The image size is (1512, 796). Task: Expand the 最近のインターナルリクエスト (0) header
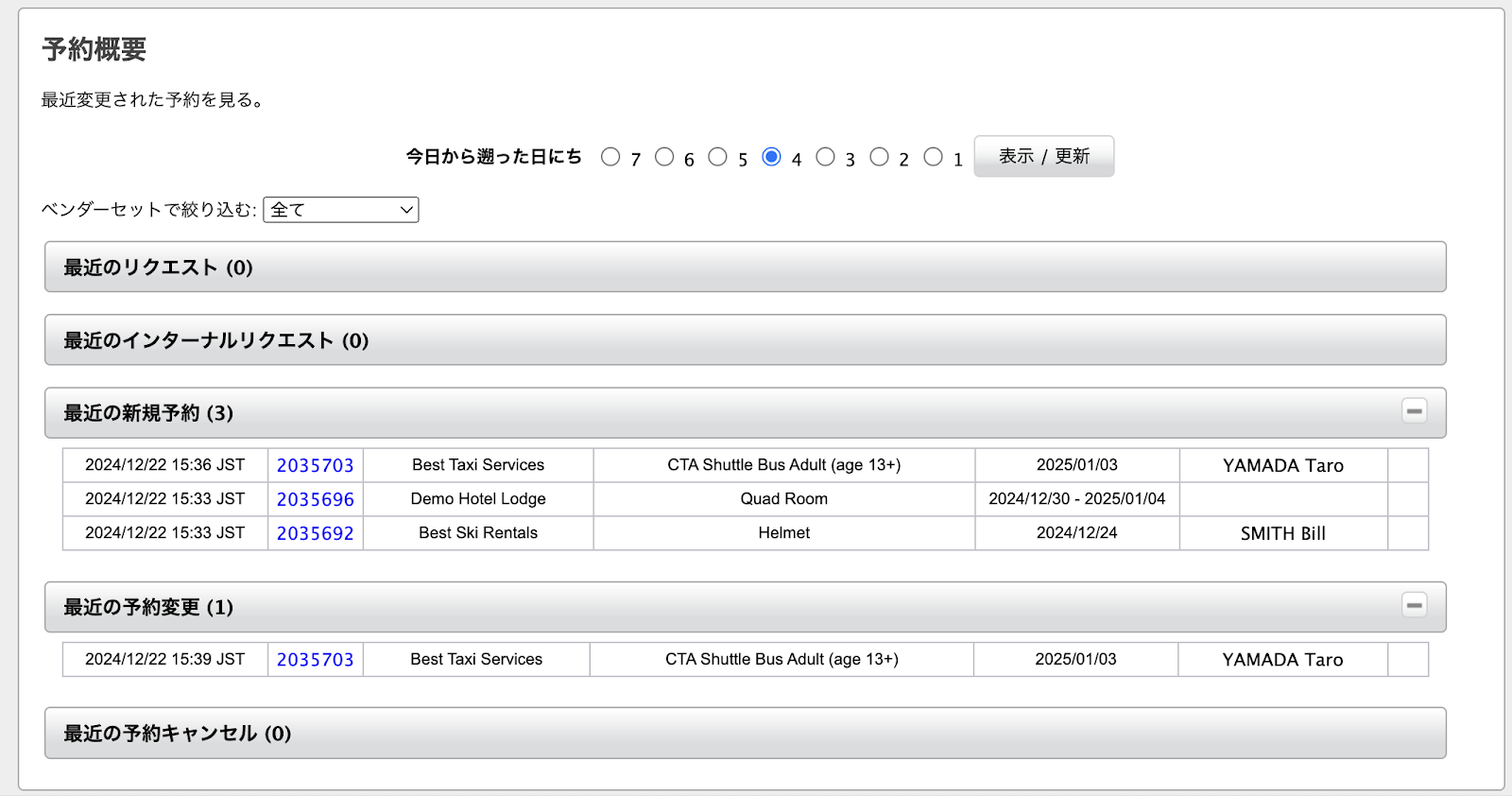(x=215, y=340)
